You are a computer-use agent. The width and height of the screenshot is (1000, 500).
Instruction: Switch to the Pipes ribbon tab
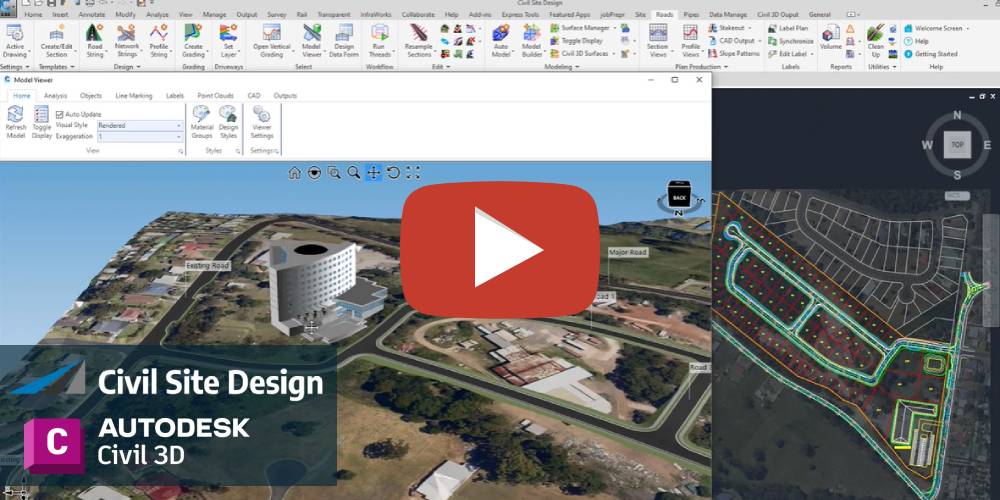[691, 14]
